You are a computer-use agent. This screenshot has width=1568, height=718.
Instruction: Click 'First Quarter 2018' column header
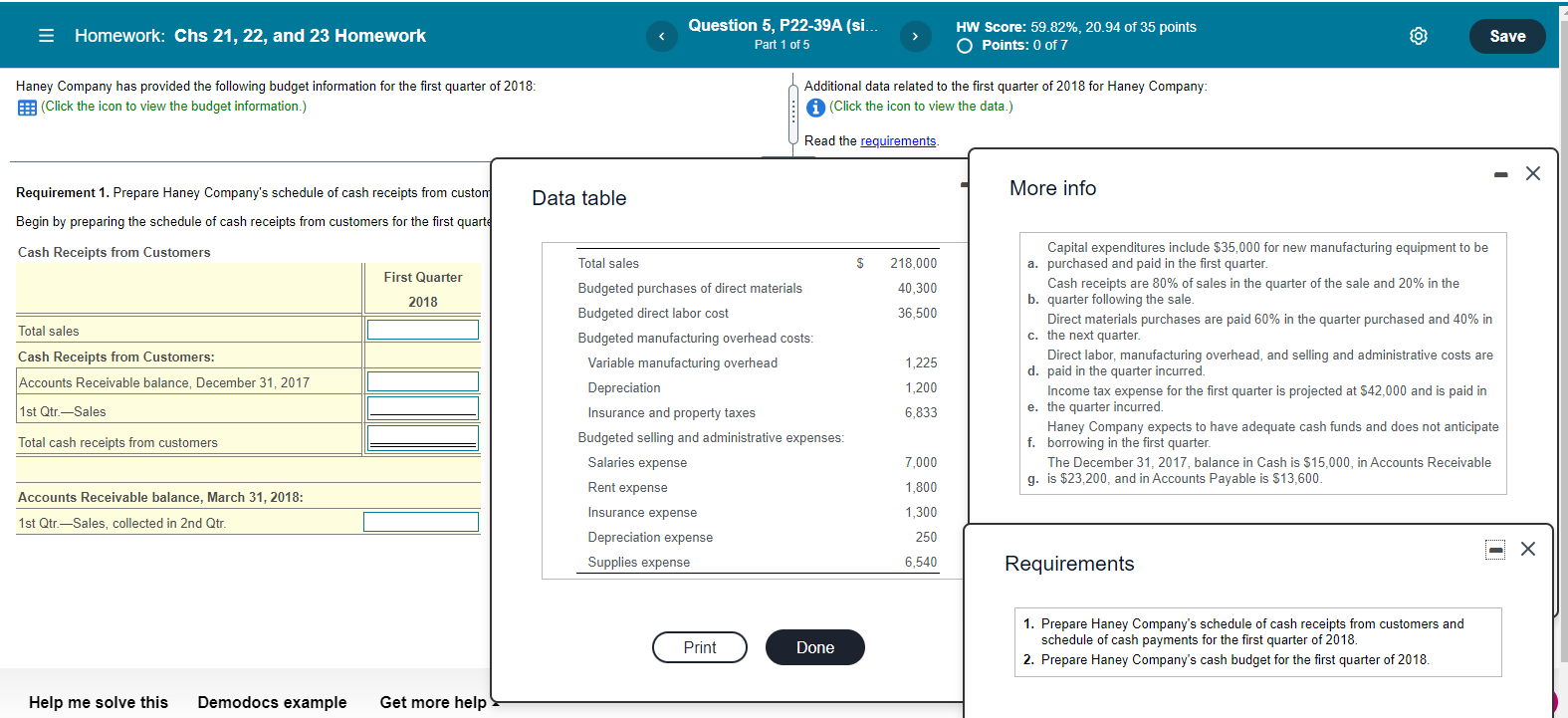point(423,289)
